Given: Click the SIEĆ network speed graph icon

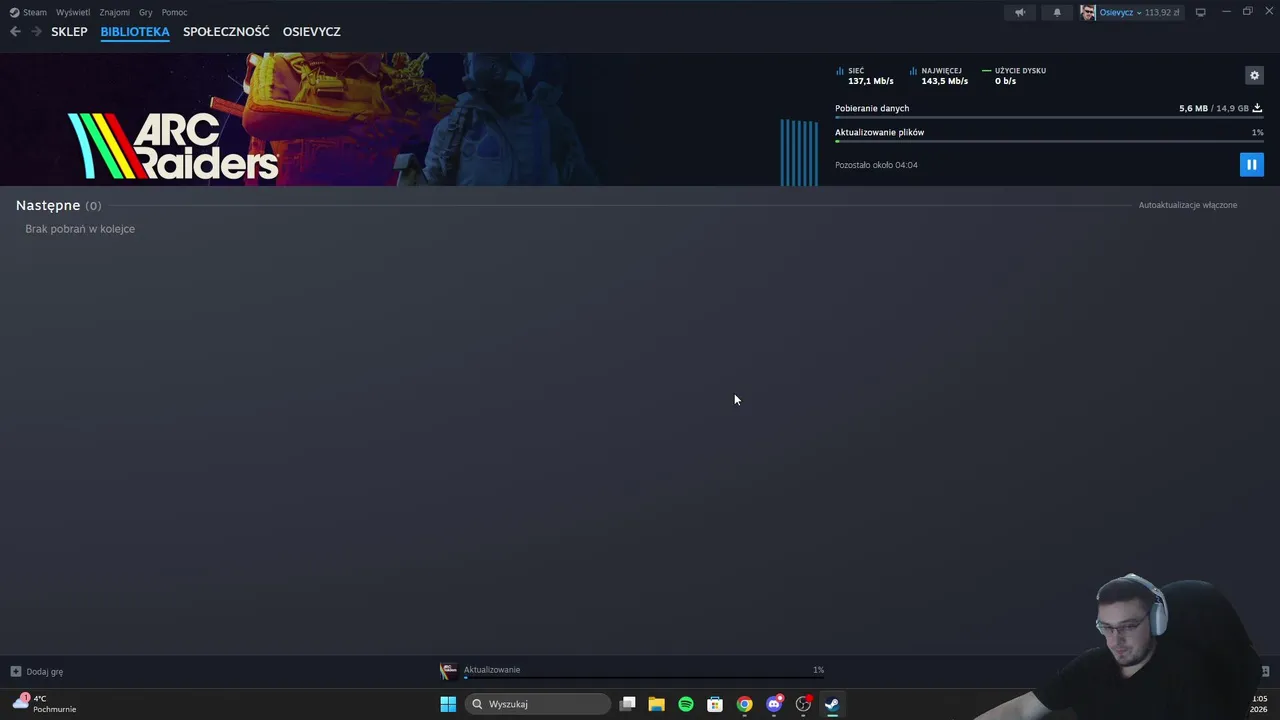Looking at the screenshot, I should (x=840, y=71).
